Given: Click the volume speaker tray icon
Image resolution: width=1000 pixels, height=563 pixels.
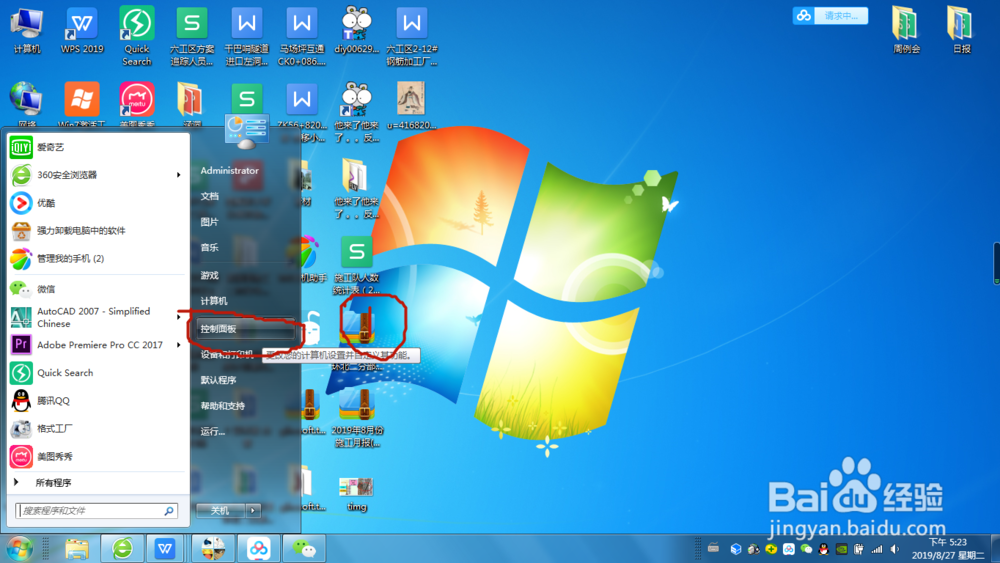Looking at the screenshot, I should (x=895, y=549).
